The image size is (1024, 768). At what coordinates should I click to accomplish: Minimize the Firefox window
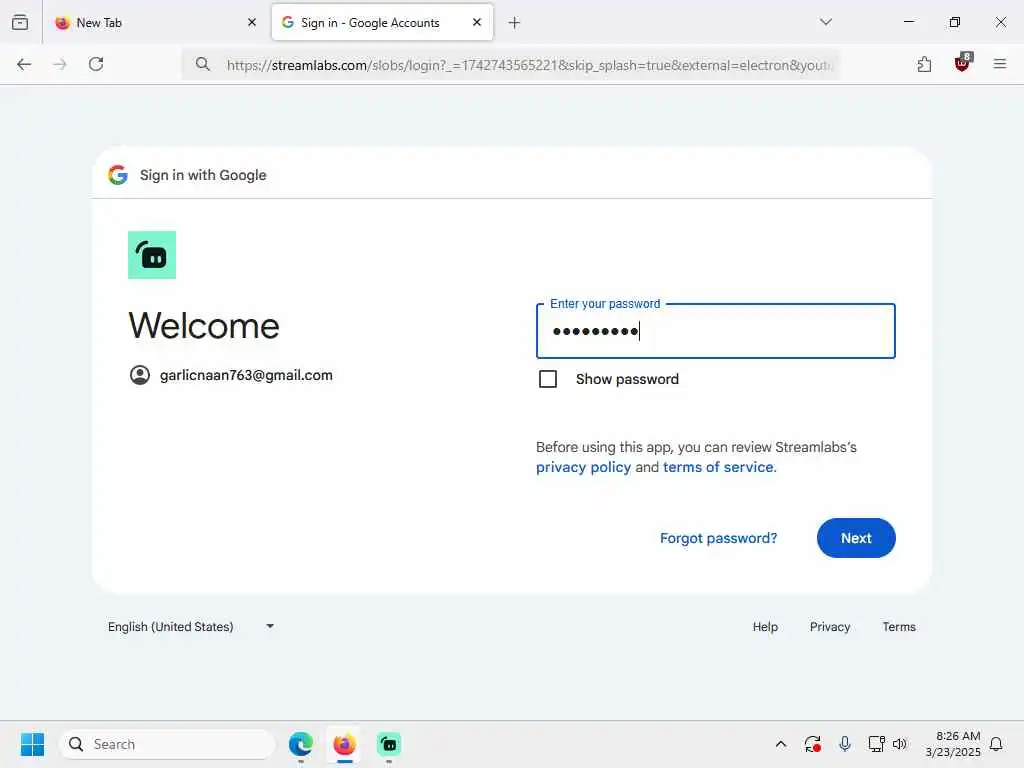(x=909, y=22)
